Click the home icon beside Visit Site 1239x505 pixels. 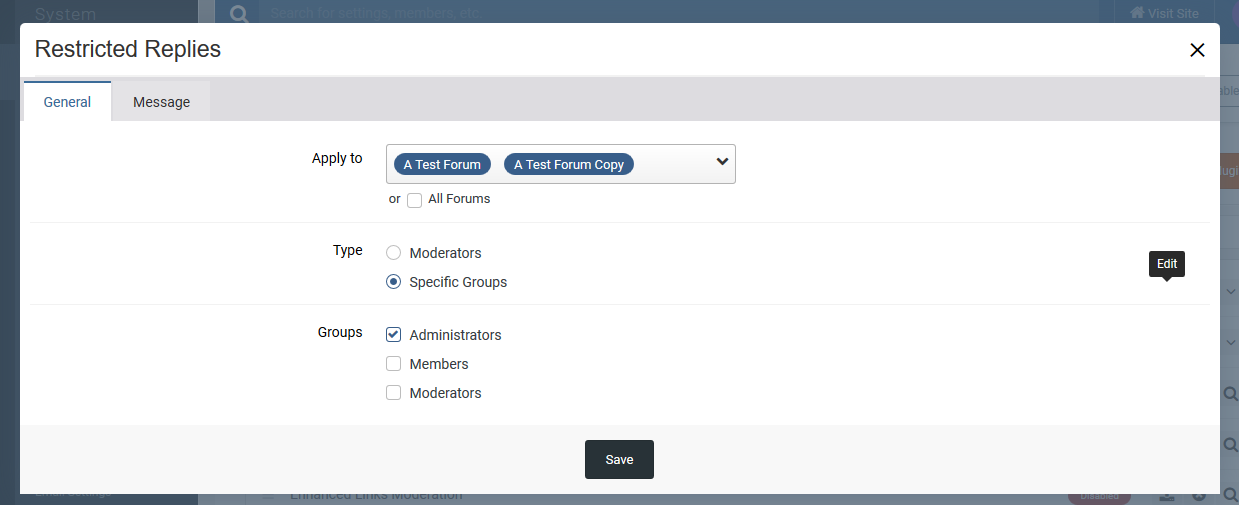(1137, 14)
